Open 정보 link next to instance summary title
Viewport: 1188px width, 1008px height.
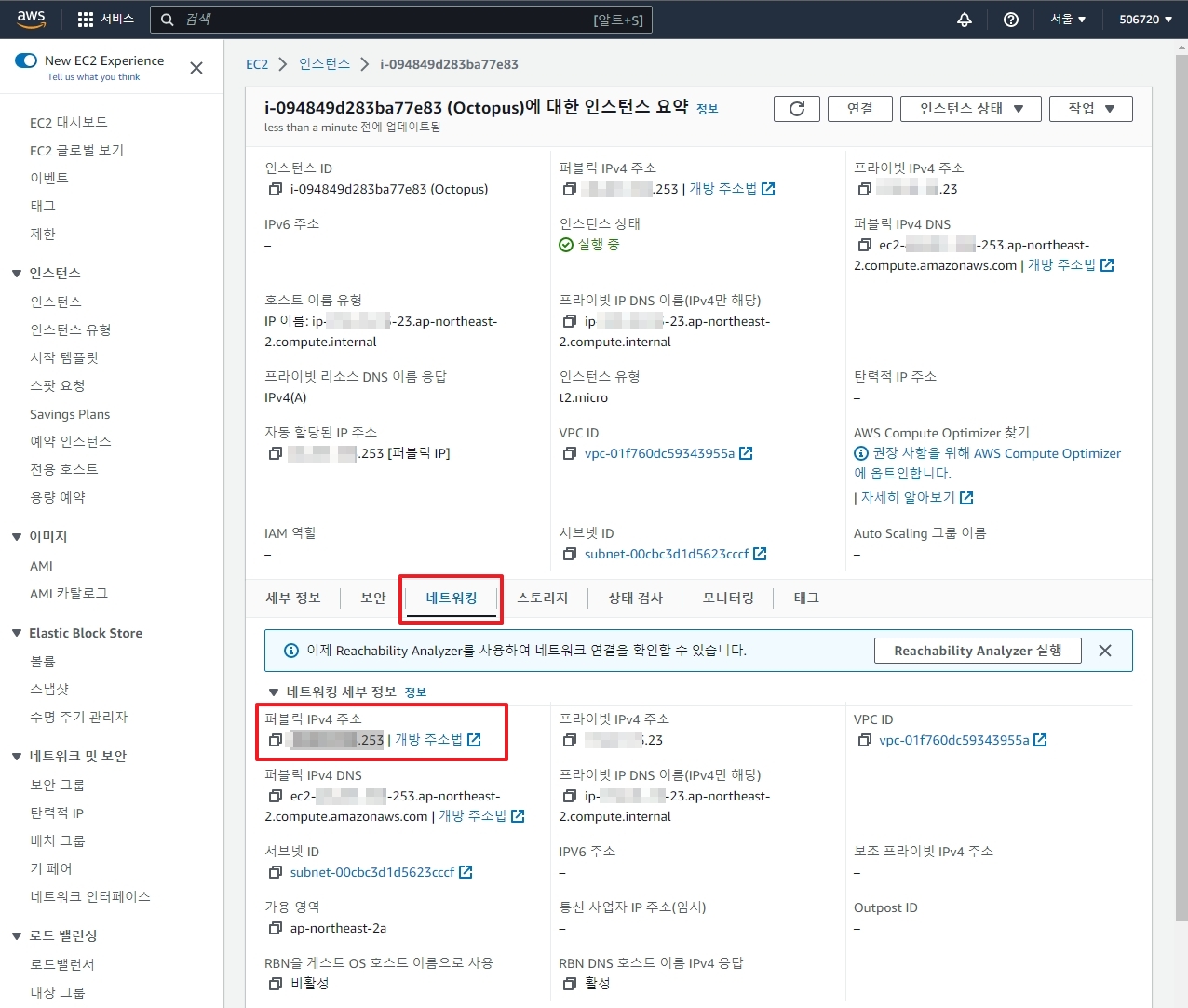(708, 109)
